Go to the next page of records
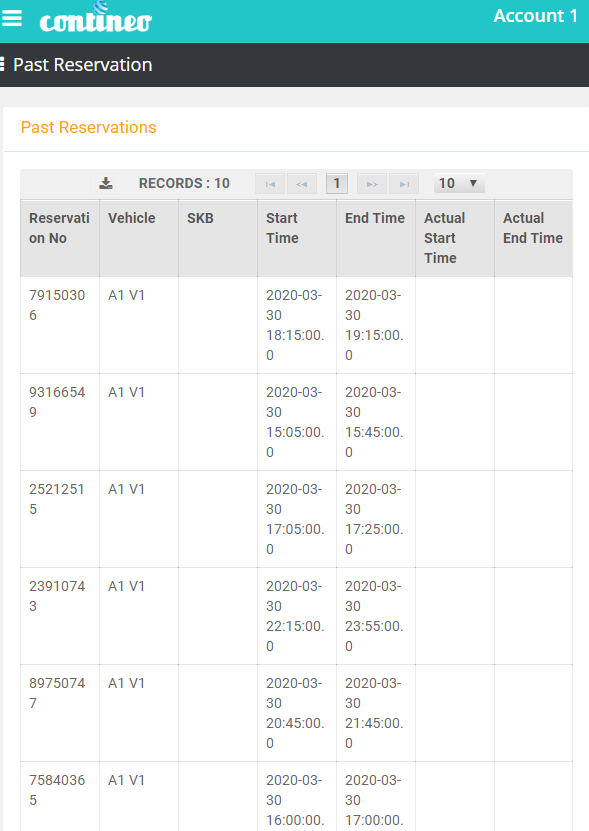Screen dimensions: 589x831 click(372, 184)
